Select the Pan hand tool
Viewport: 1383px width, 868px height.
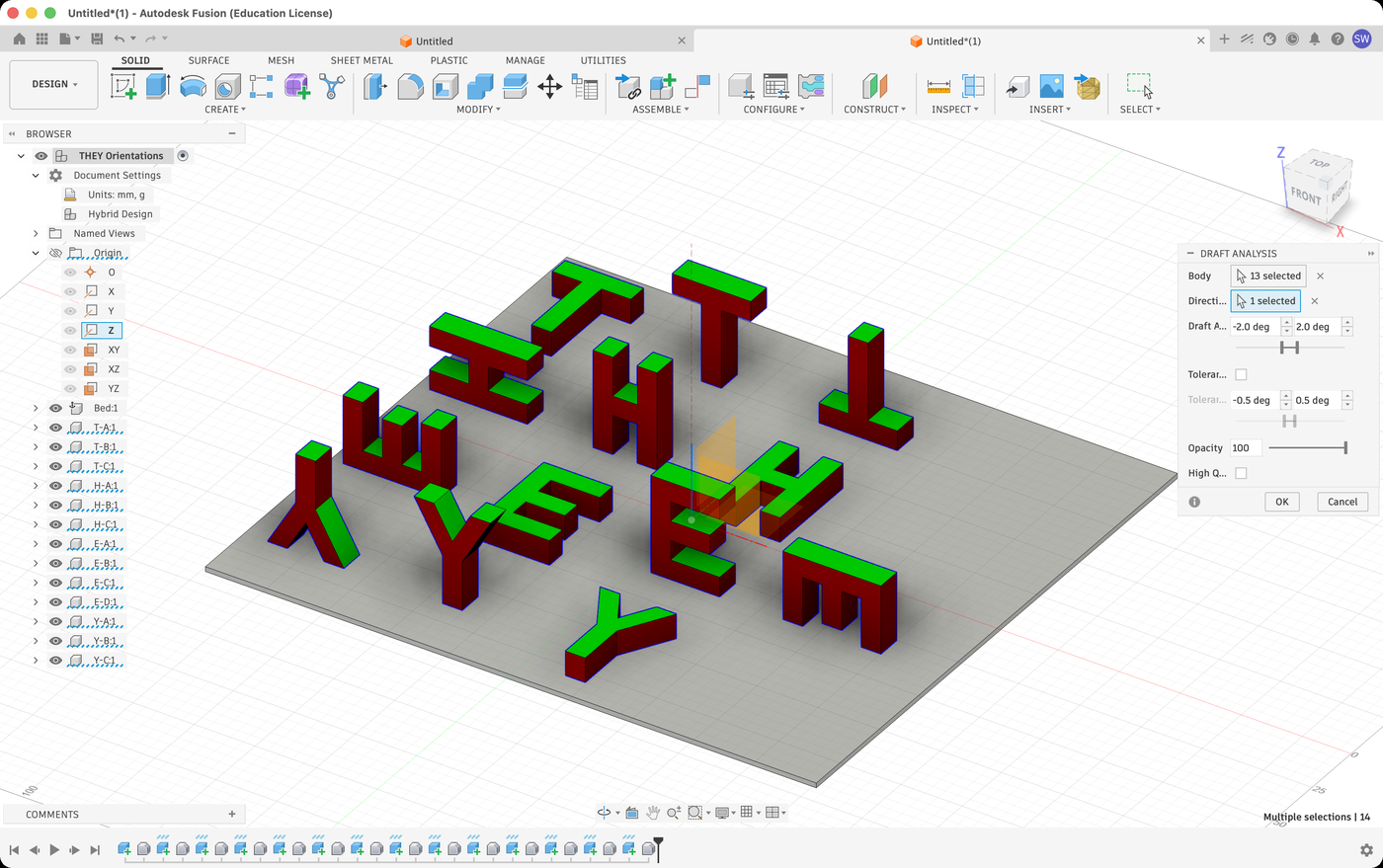pos(653,813)
